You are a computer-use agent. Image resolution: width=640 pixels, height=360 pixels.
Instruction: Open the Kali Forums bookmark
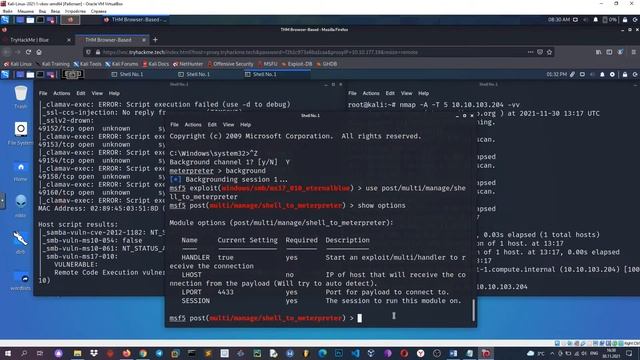tap(121, 64)
